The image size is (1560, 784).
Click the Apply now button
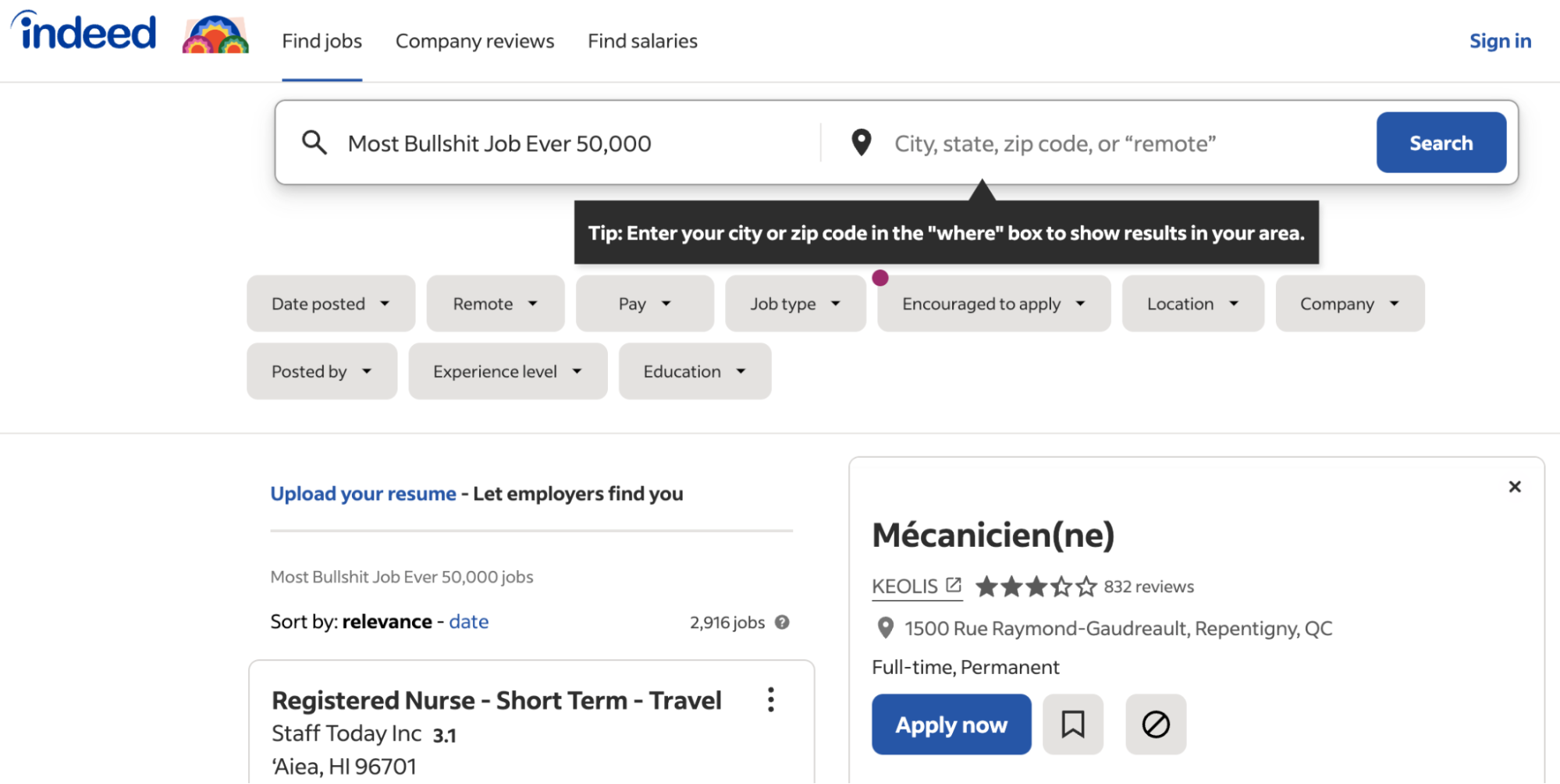[951, 724]
